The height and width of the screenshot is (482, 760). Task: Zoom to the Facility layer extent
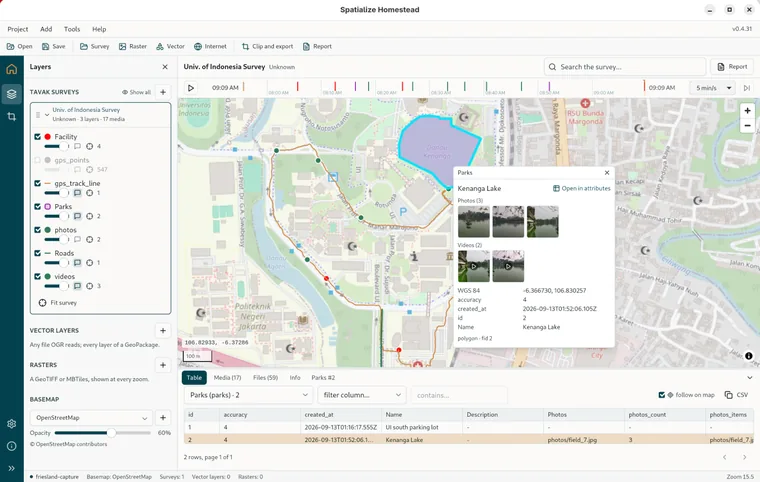(89, 146)
